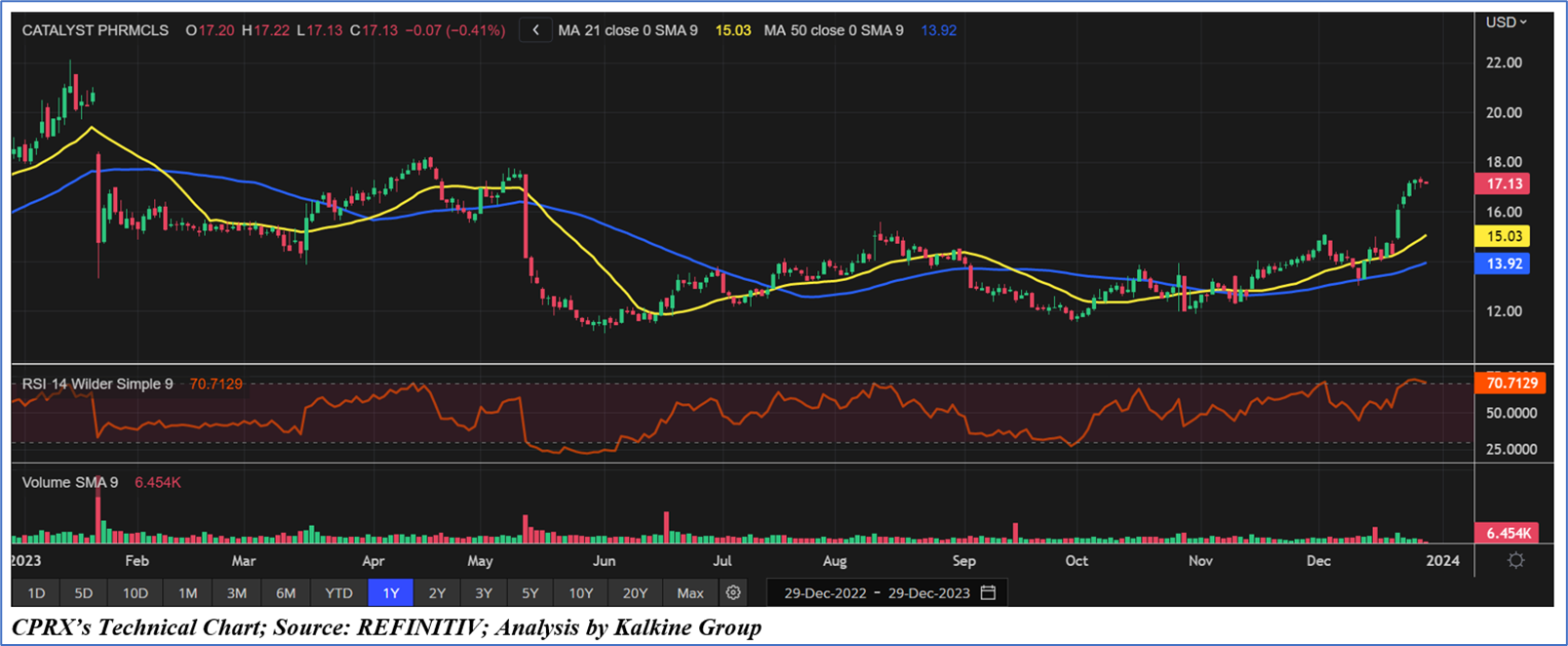The height and width of the screenshot is (646, 1568).
Task: Choose the active 1Y range
Action: point(391,592)
